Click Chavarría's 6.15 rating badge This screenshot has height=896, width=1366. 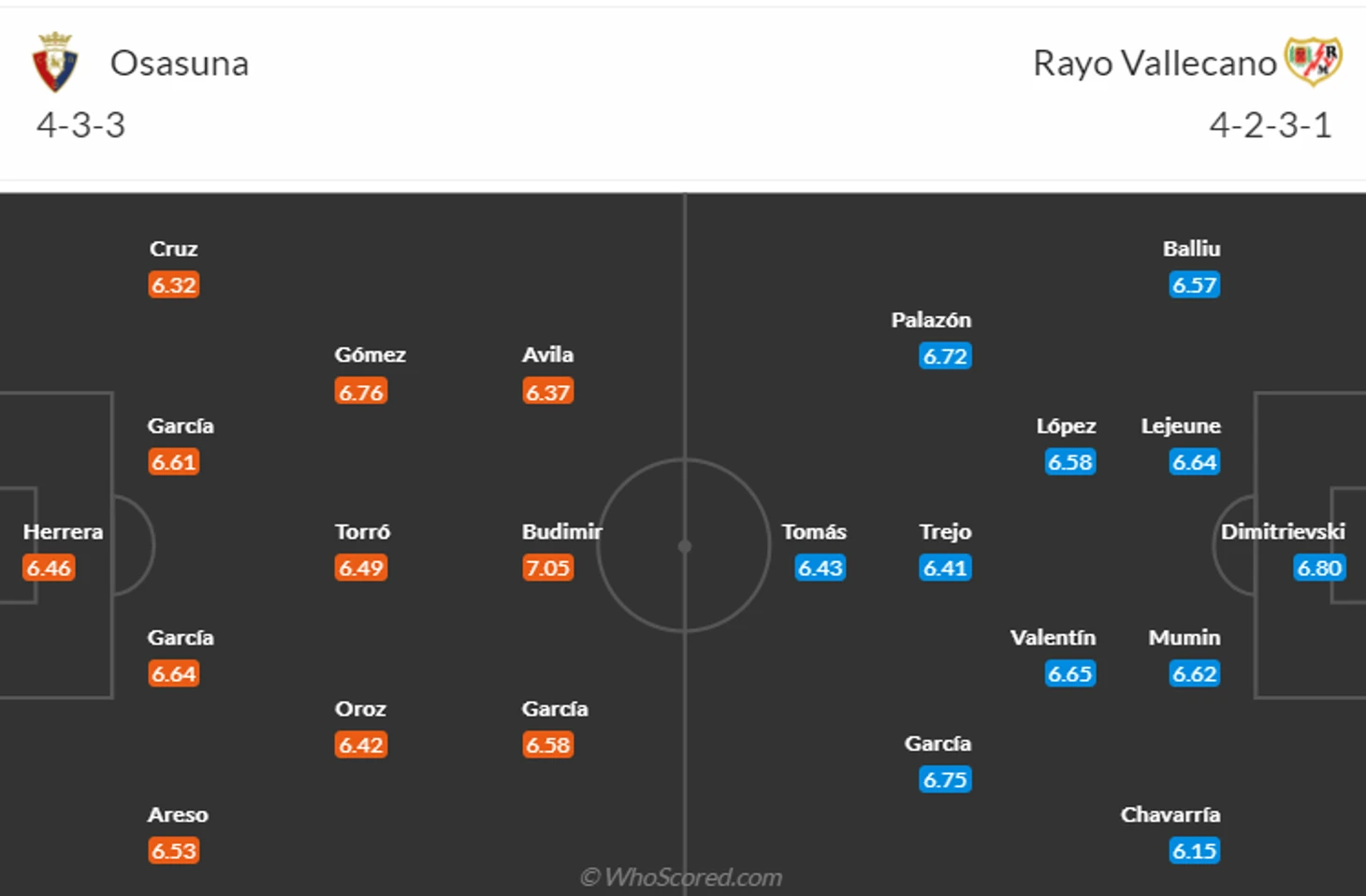coord(1195,851)
